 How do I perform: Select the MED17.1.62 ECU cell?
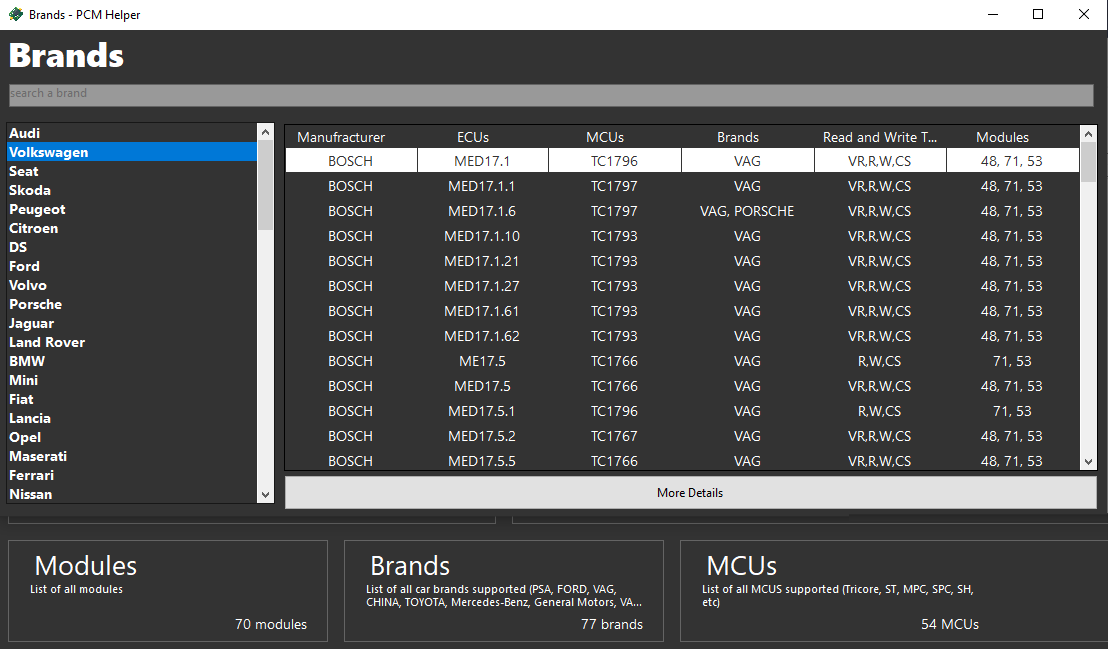(x=483, y=336)
